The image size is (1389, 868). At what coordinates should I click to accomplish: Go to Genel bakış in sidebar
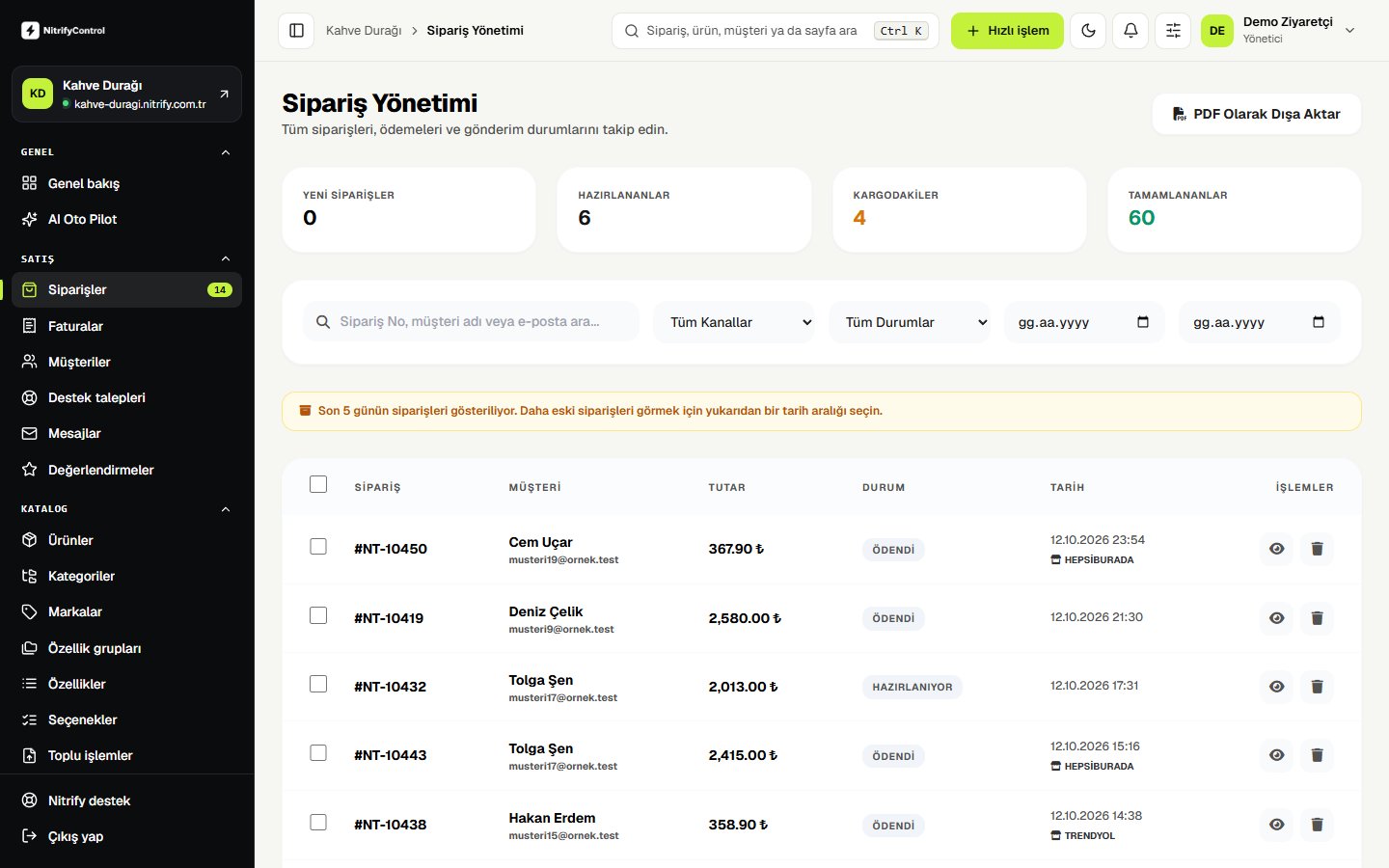point(127,183)
